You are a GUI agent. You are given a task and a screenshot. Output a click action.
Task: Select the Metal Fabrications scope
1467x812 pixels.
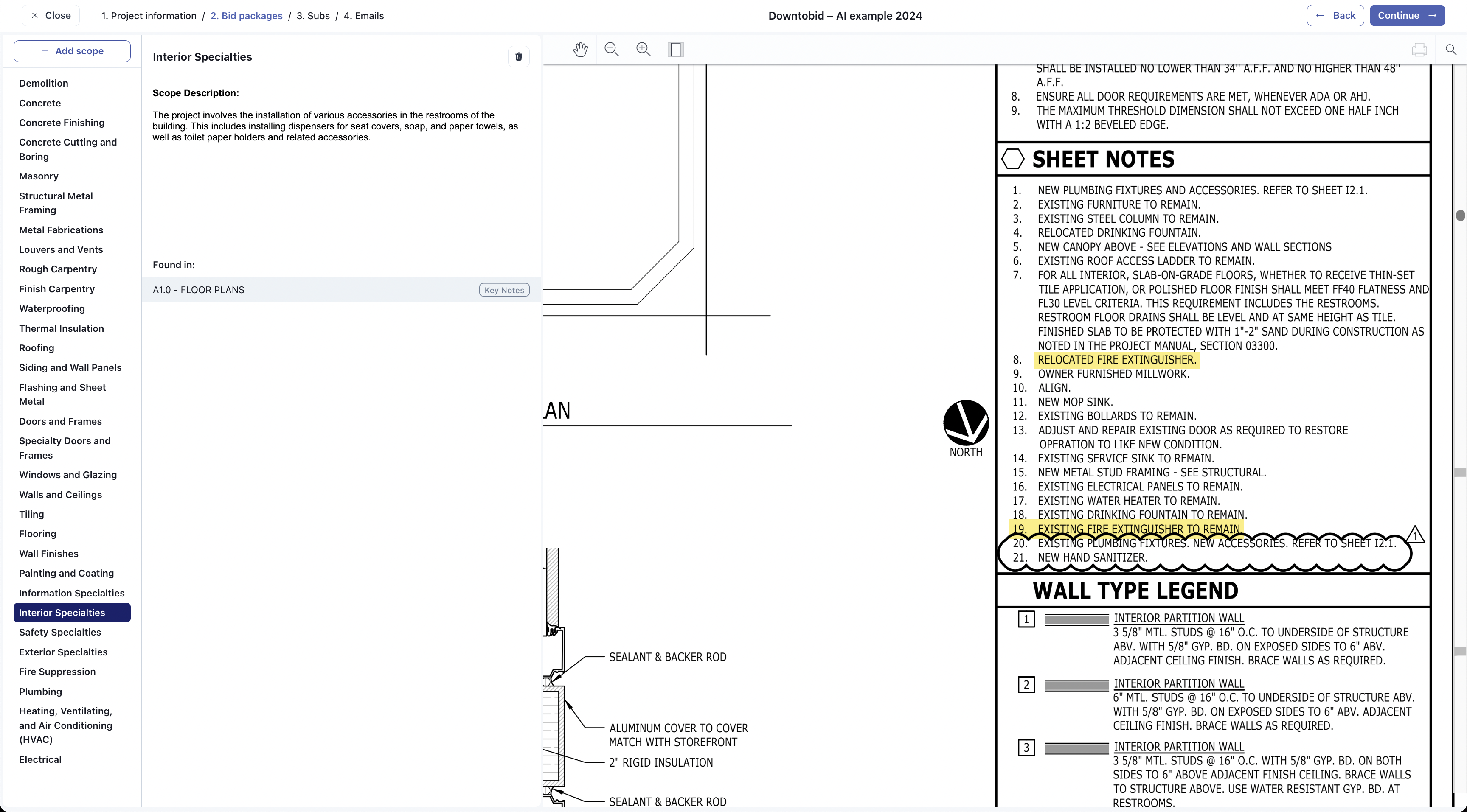61,230
